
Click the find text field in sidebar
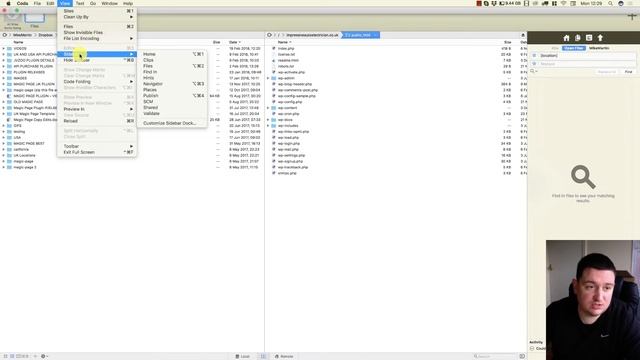(583, 56)
